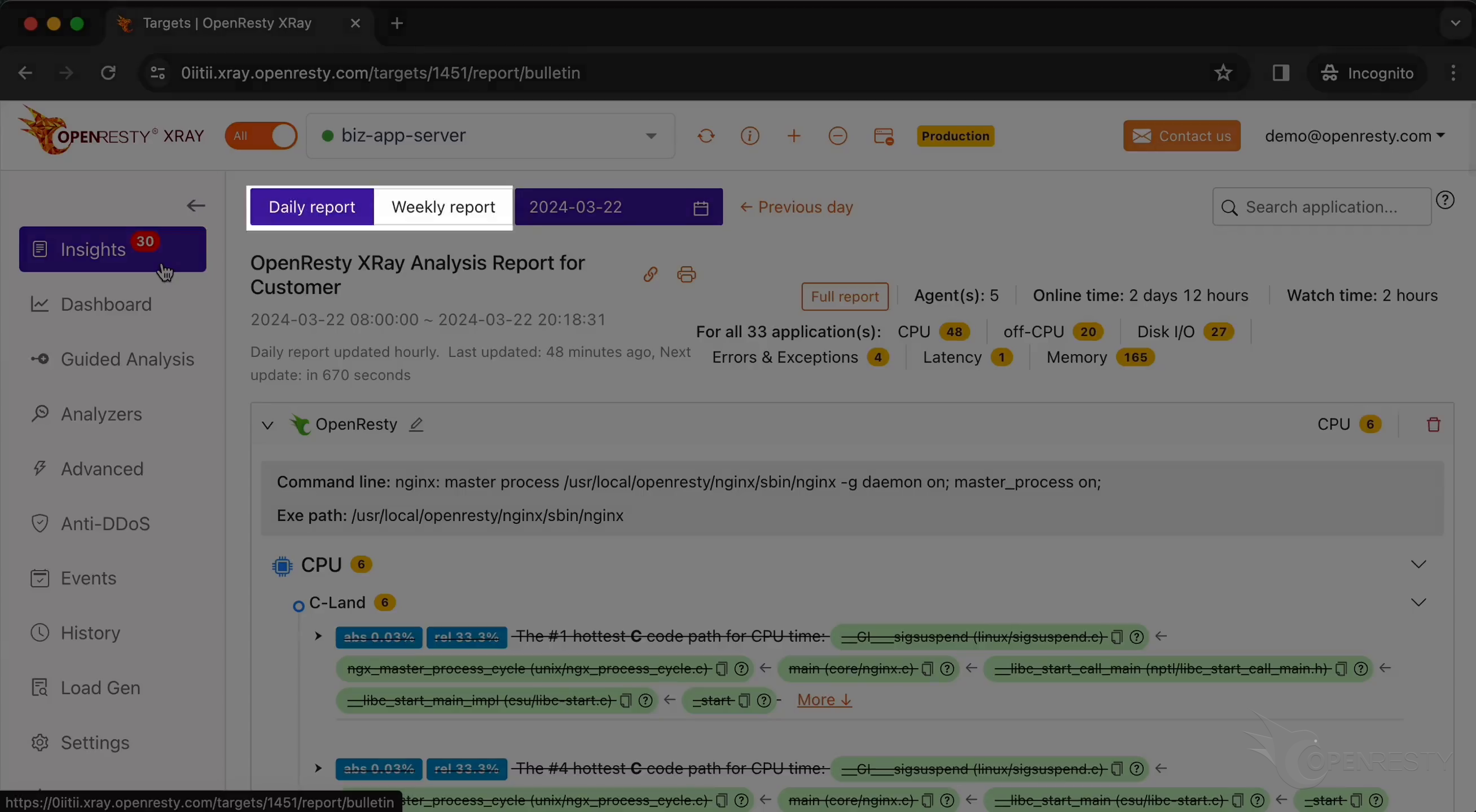Viewport: 1476px width, 812px height.
Task: Click the Full report button
Action: 845,296
